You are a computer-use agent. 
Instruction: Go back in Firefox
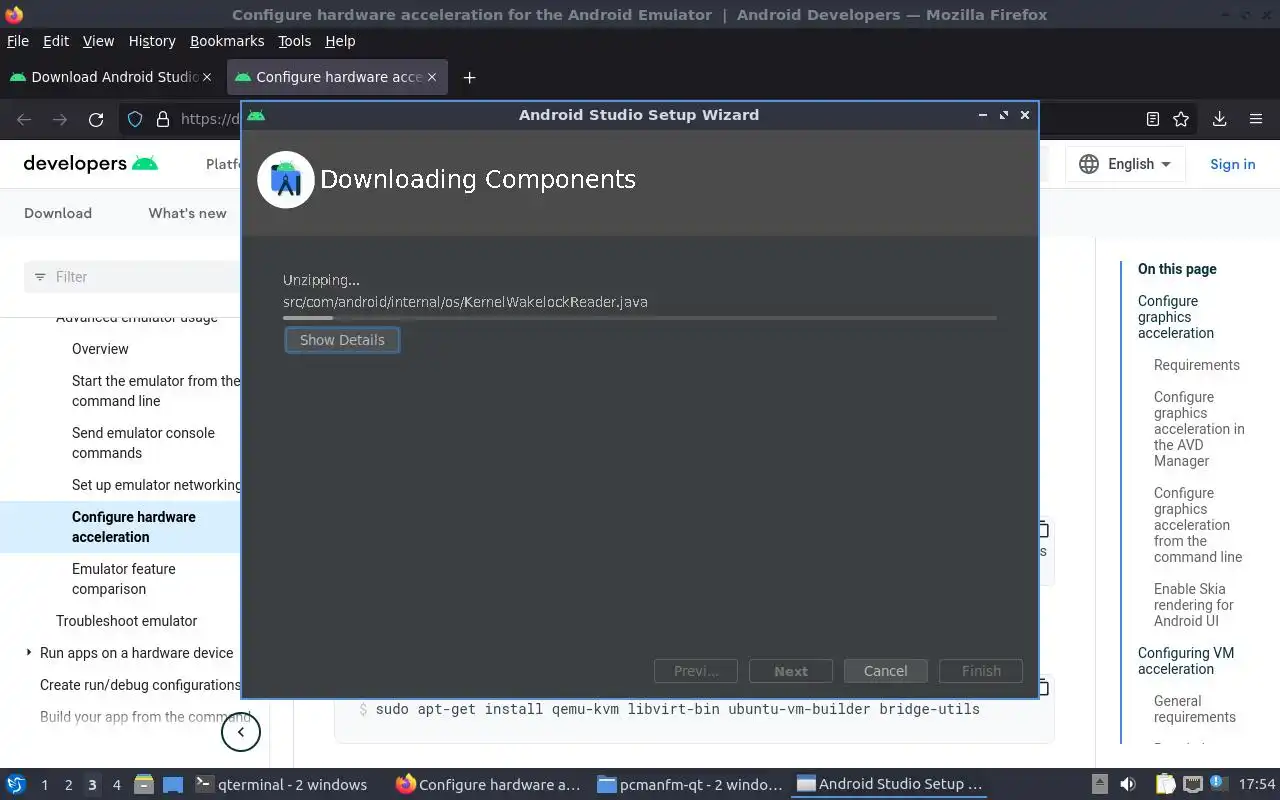24,119
